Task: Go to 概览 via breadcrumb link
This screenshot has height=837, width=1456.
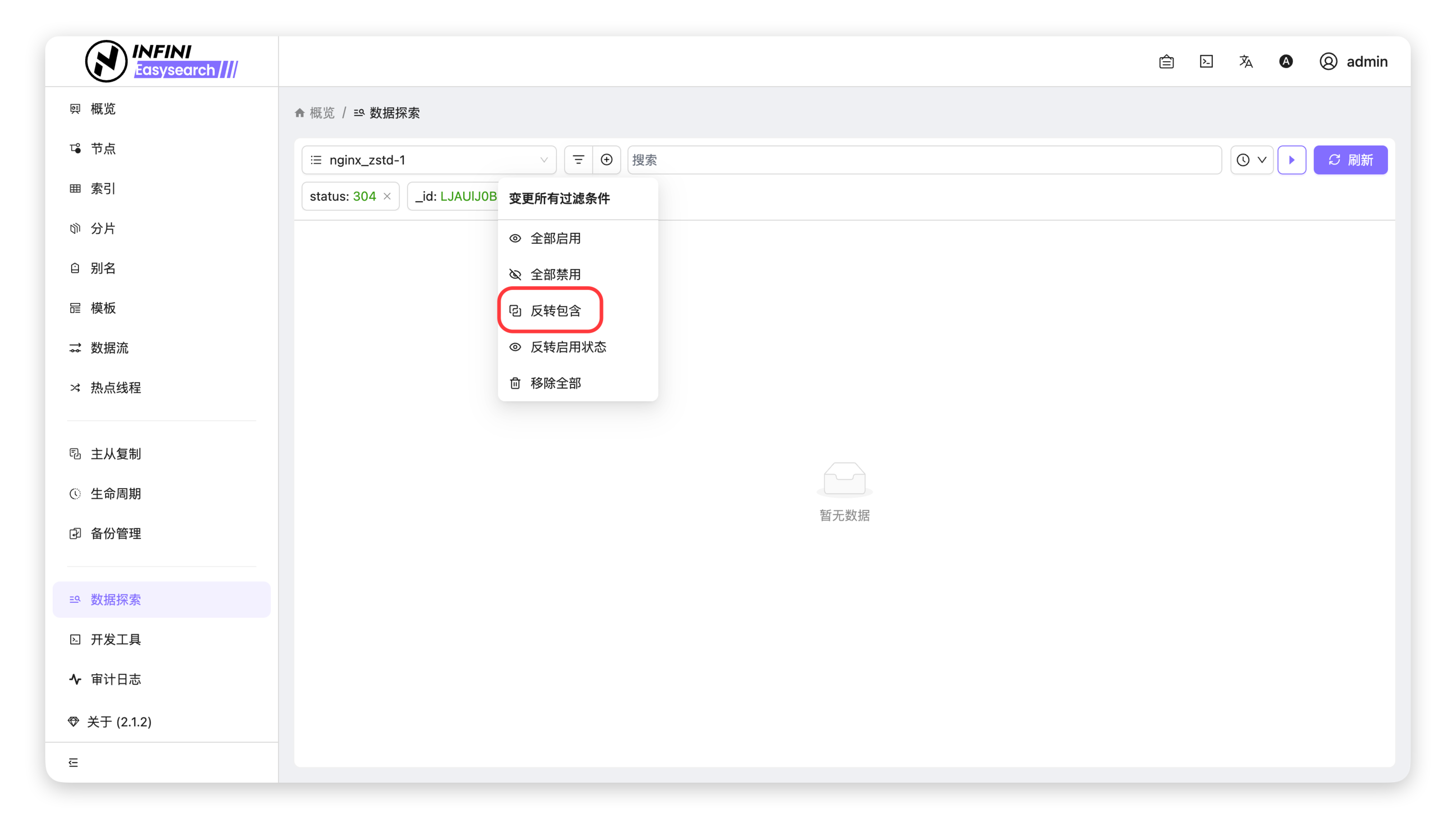Action: [x=321, y=113]
